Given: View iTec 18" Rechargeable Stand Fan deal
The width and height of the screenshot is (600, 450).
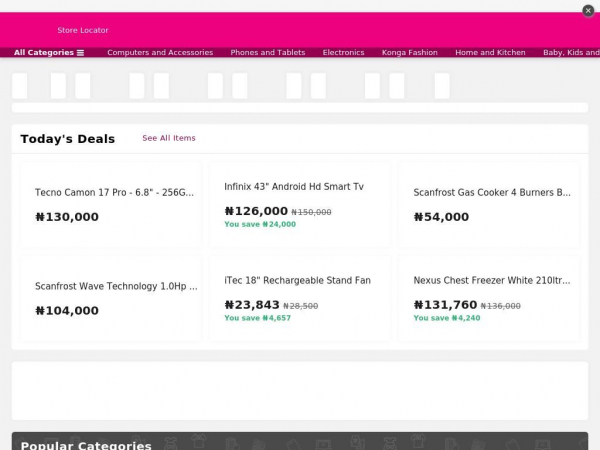Looking at the screenshot, I should point(297,280).
